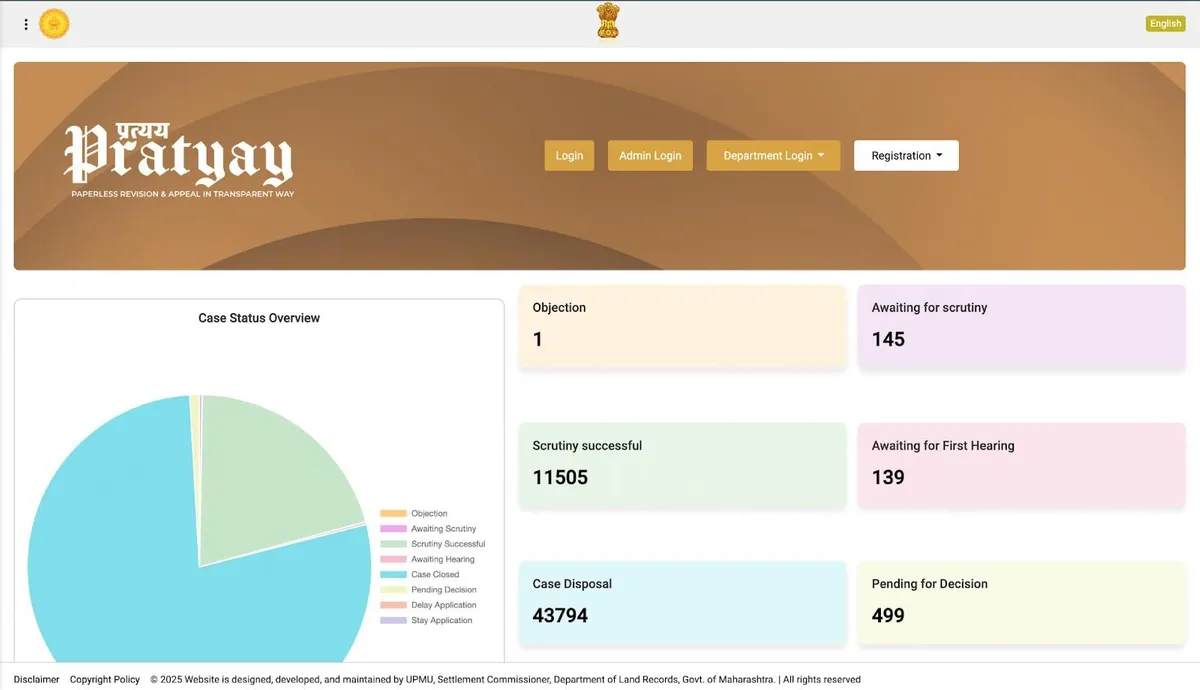The width and height of the screenshot is (1200, 690).
Task: Expand the Registration dropdown
Action: click(x=905, y=155)
